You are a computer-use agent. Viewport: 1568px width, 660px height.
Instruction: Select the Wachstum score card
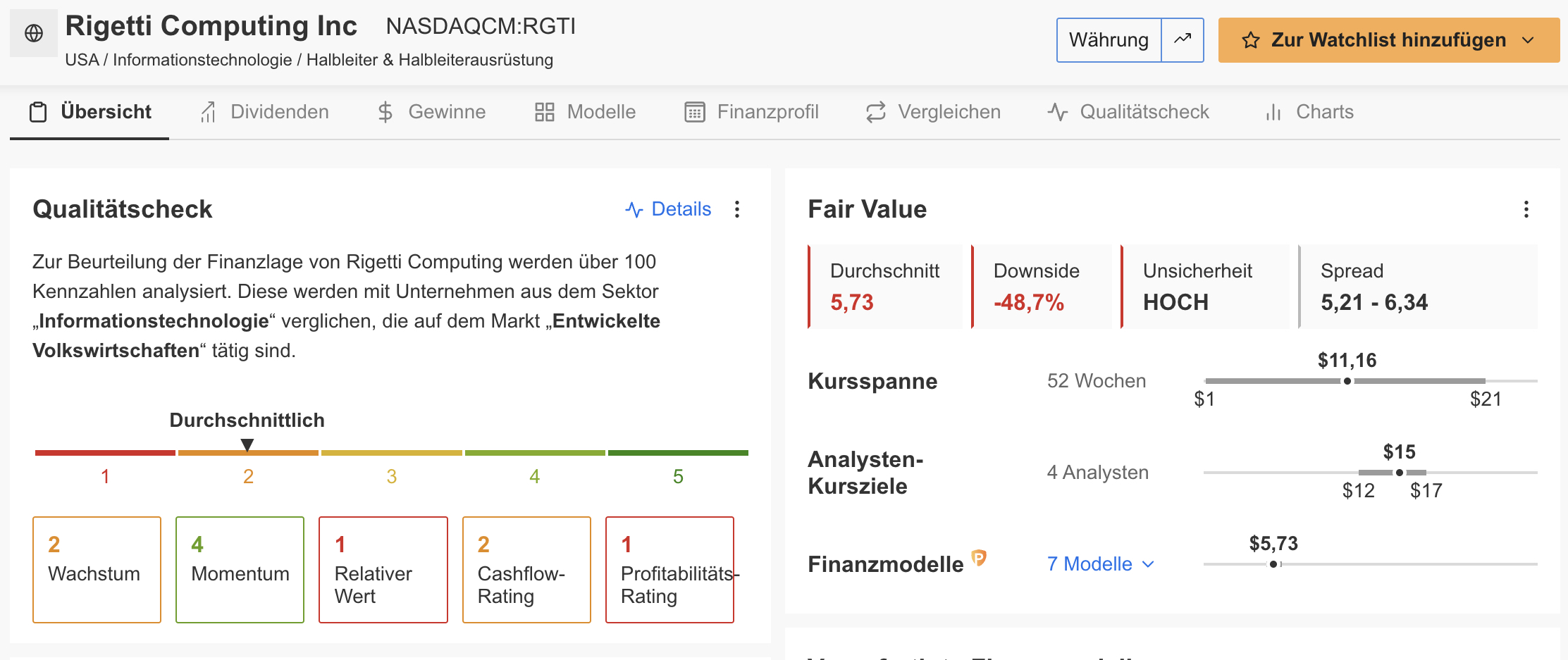(97, 570)
